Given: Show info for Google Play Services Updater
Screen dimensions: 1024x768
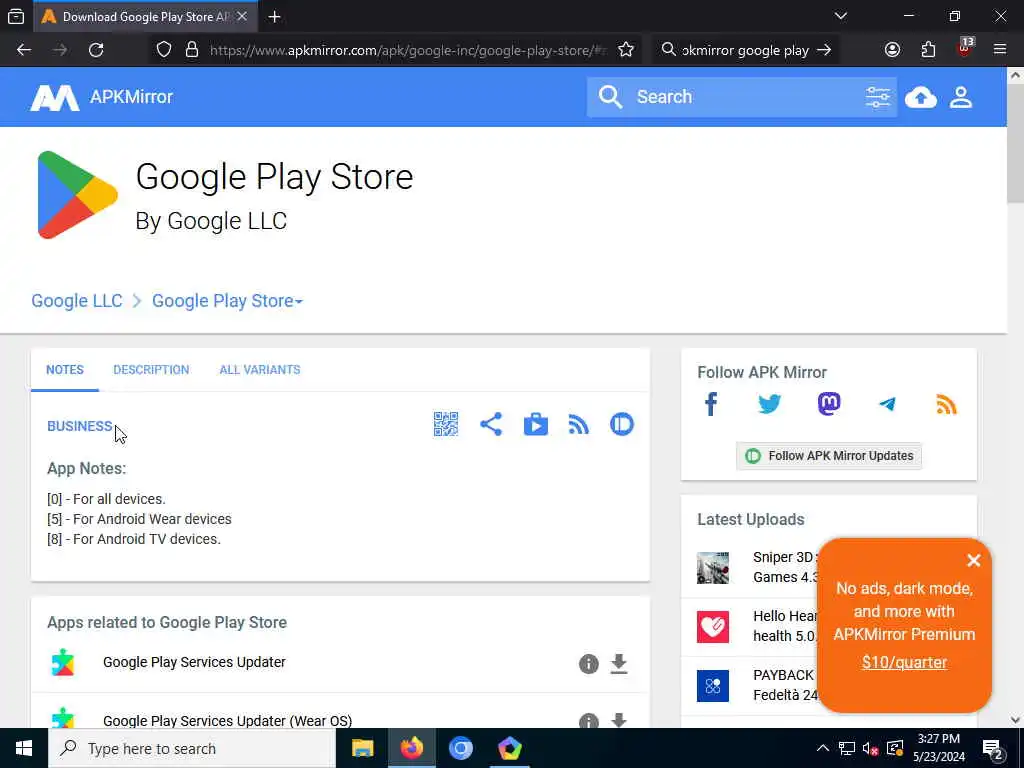Looking at the screenshot, I should 588,664.
